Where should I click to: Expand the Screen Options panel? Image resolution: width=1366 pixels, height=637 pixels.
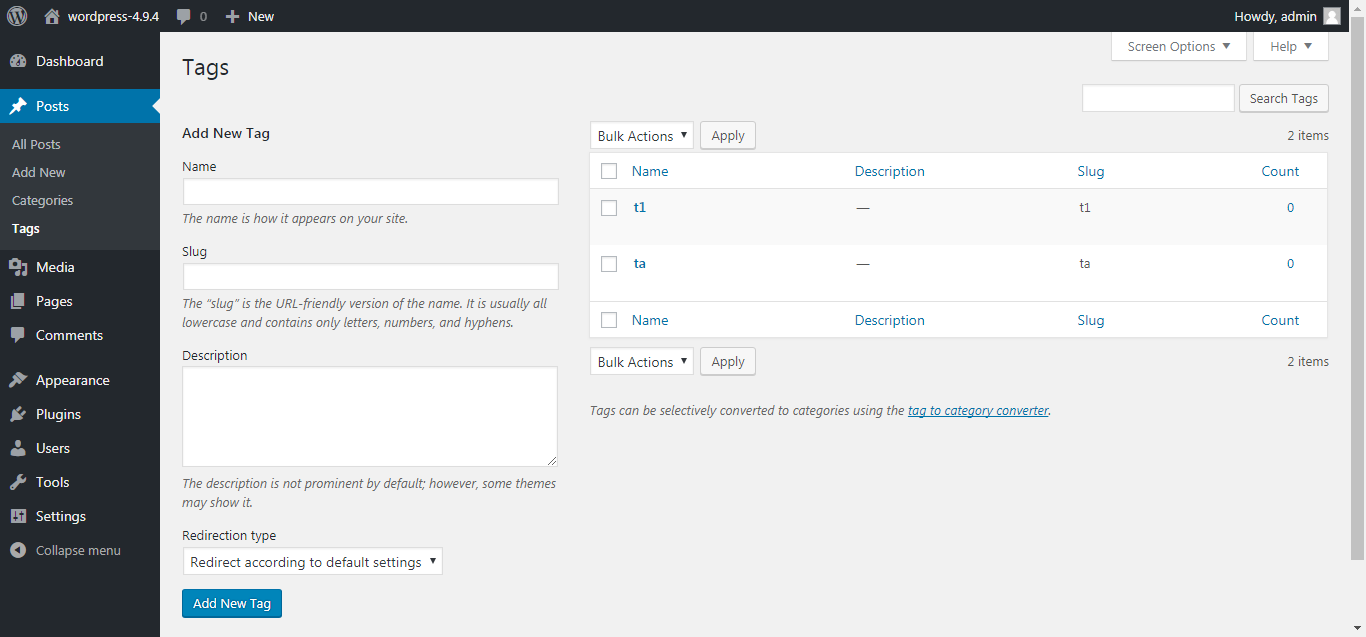(1178, 47)
